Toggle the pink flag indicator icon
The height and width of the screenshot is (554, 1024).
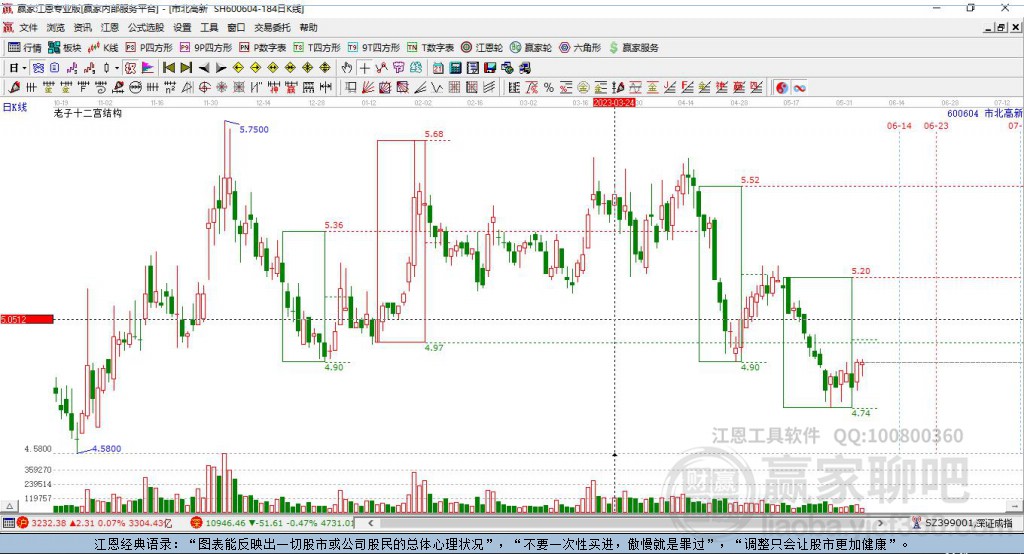148,68
